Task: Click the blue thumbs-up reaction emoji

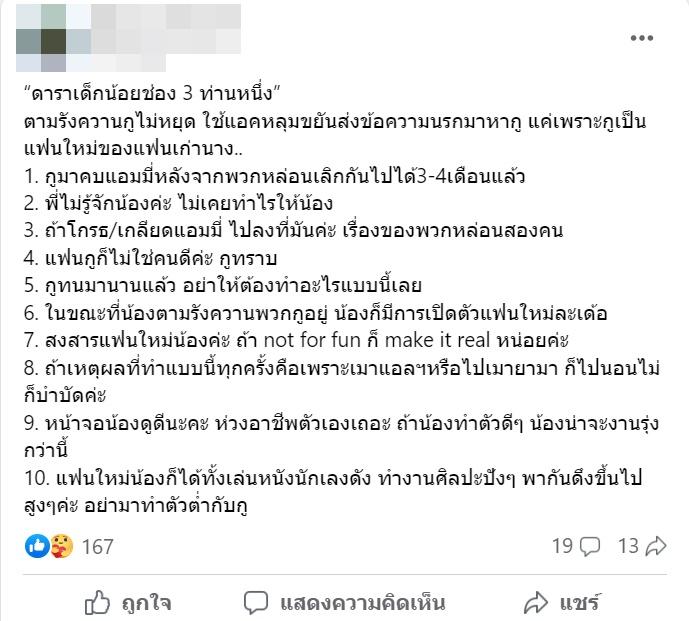Action: (37, 546)
